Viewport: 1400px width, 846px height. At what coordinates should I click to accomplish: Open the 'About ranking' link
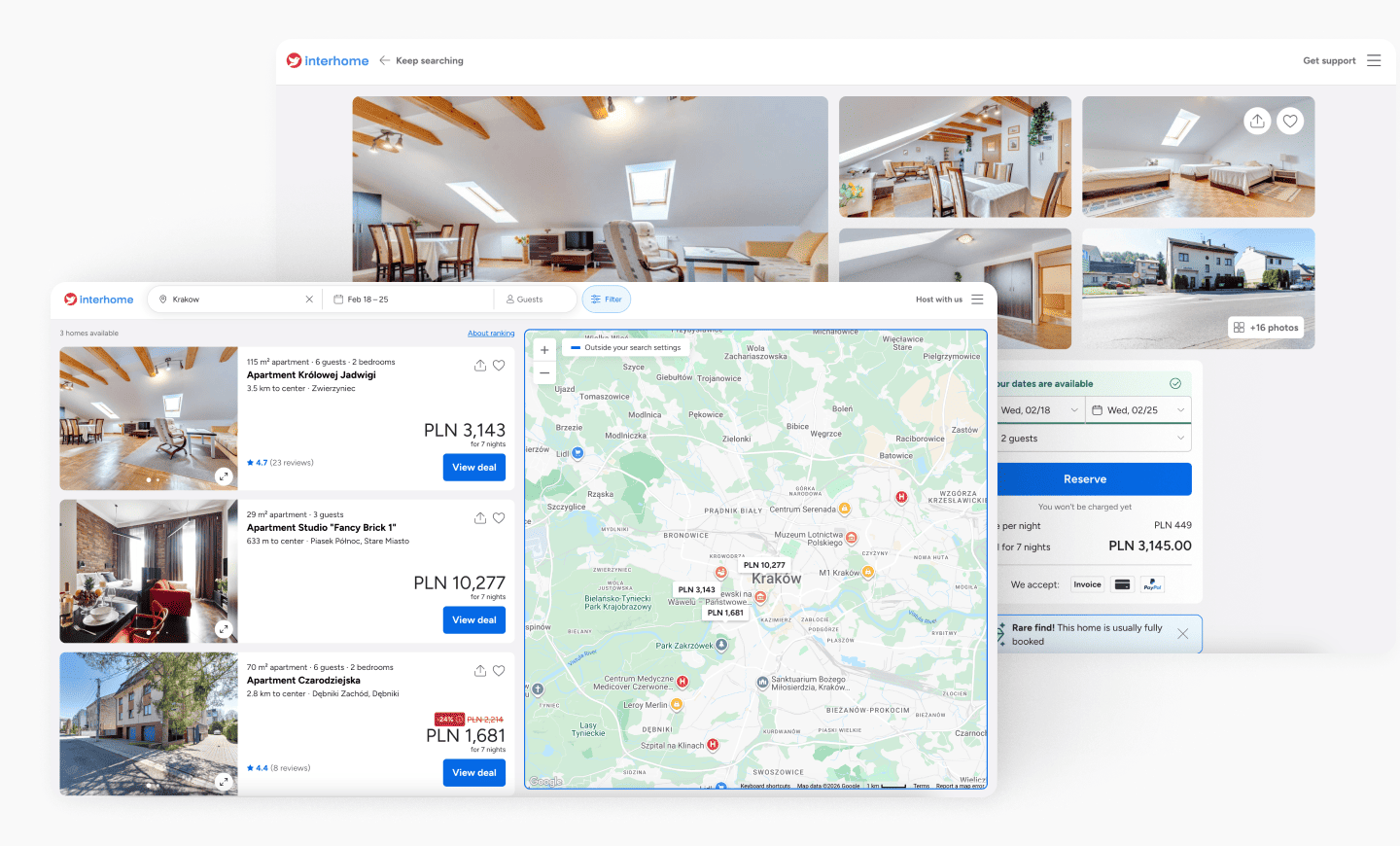point(491,333)
